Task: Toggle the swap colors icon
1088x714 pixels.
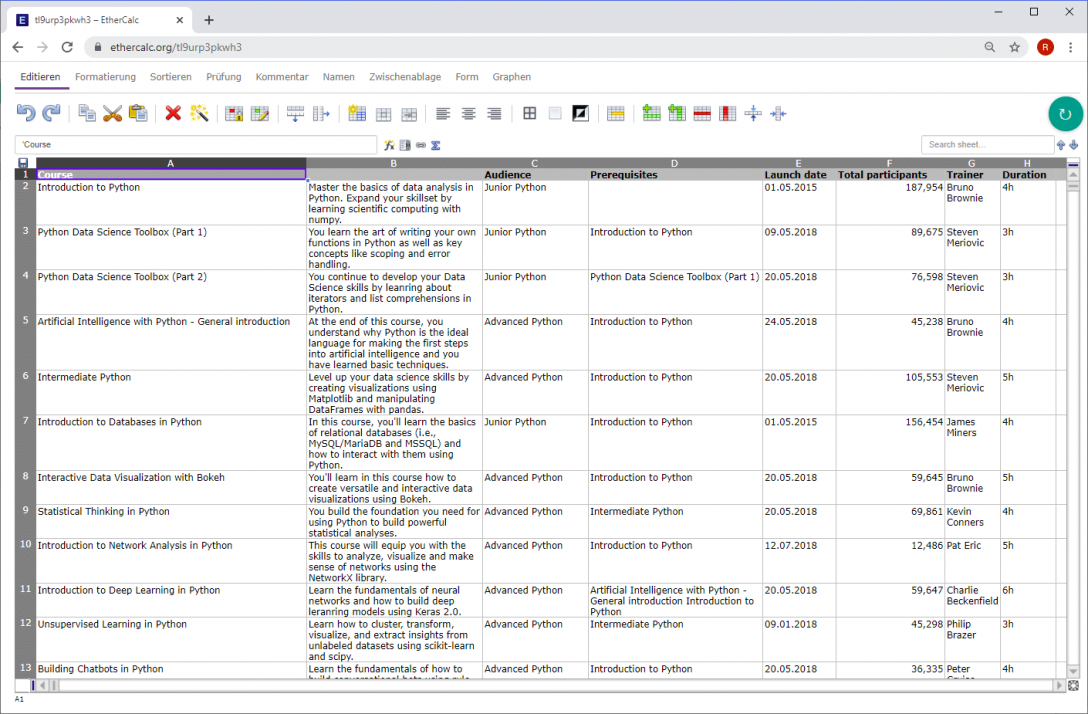Action: [x=580, y=113]
